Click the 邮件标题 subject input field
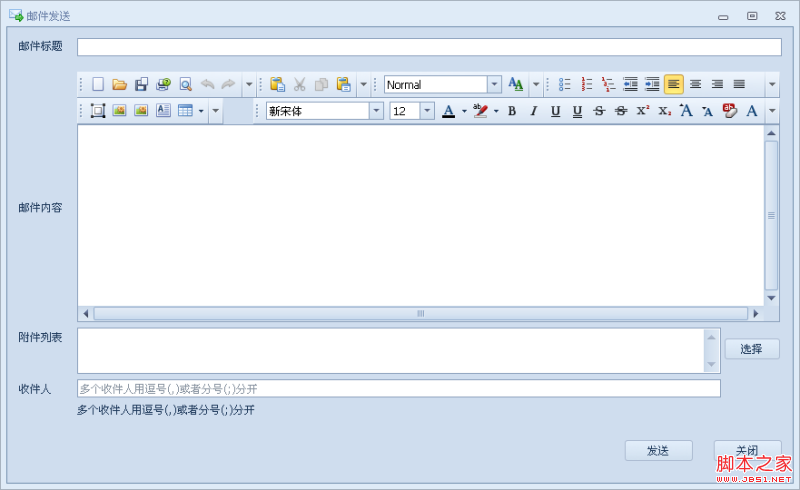This screenshot has width=800, height=490. pos(428,47)
